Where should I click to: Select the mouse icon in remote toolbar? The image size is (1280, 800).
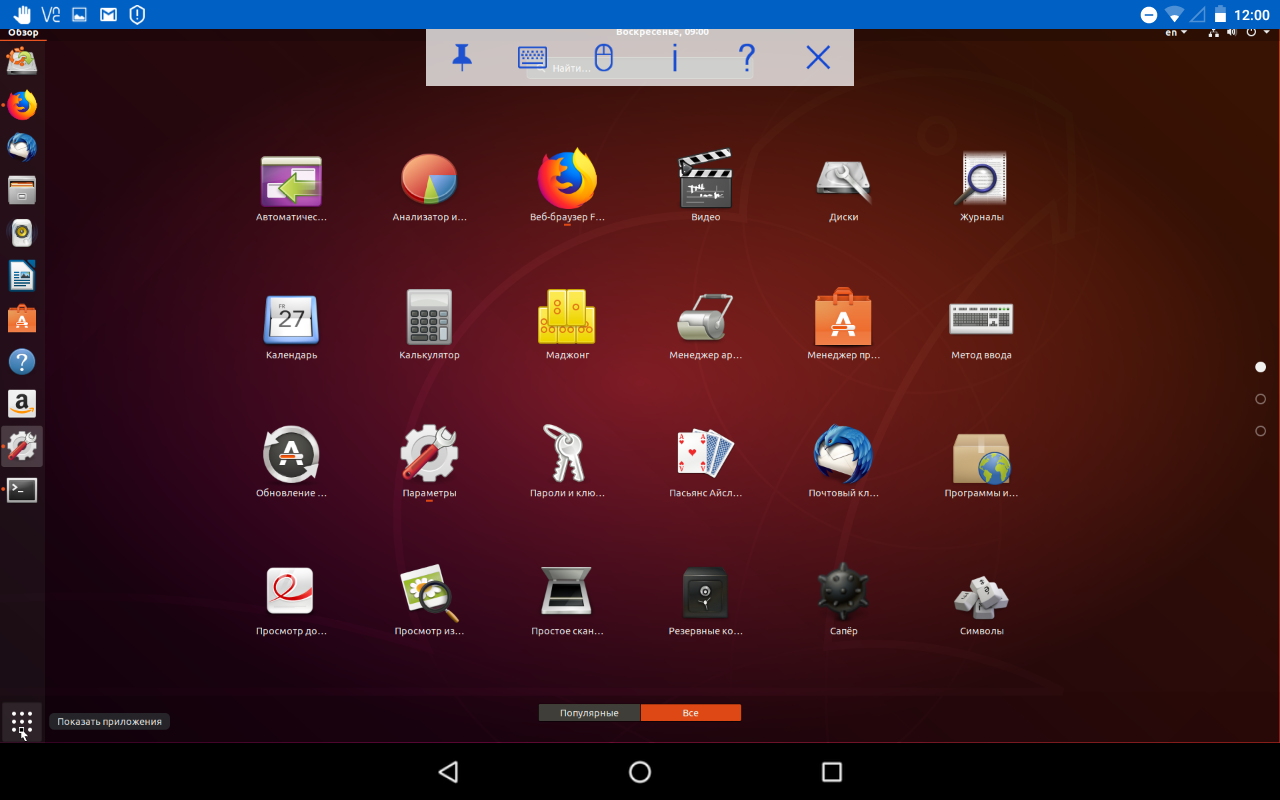pyautogui.click(x=603, y=58)
